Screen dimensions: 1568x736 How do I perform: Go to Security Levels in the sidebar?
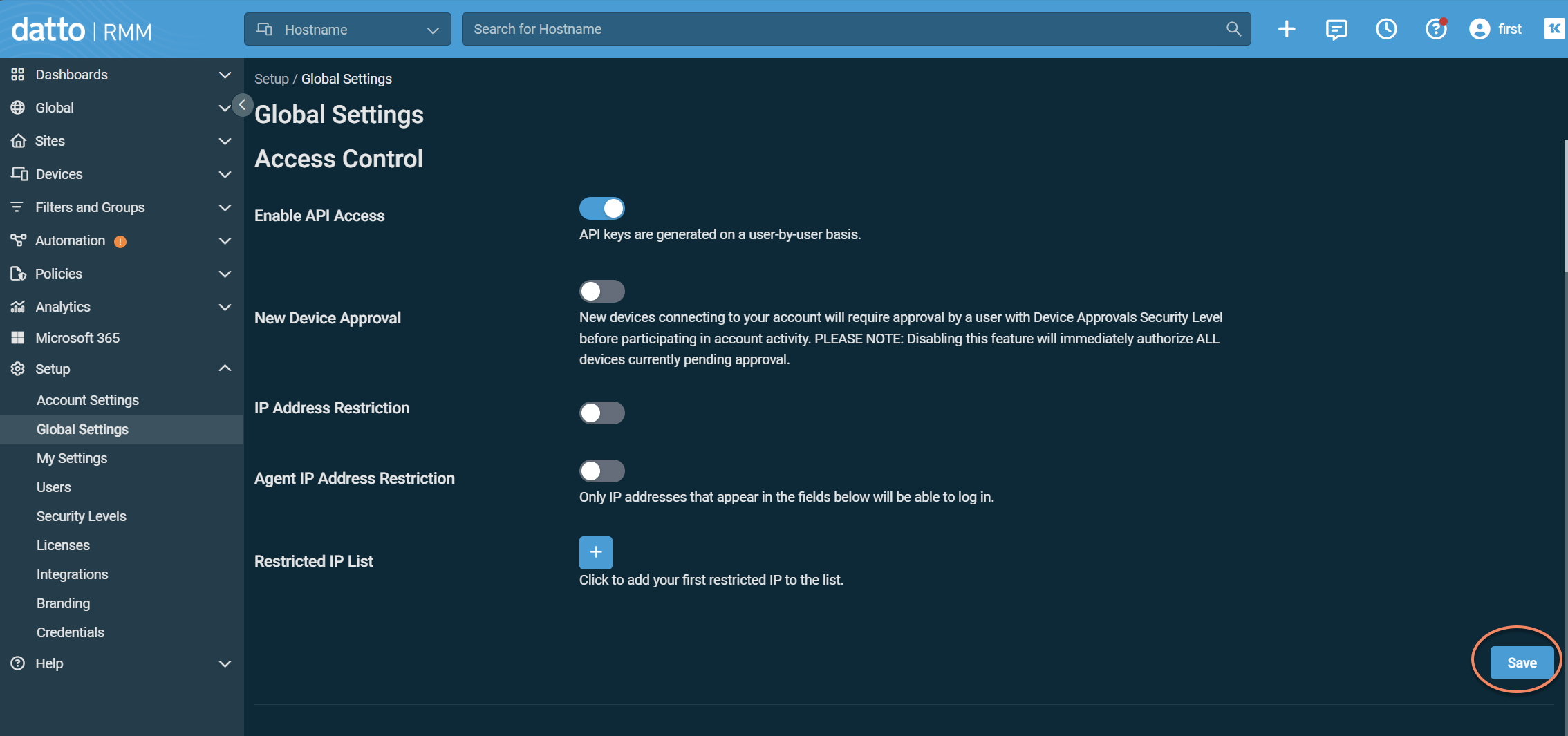[82, 516]
